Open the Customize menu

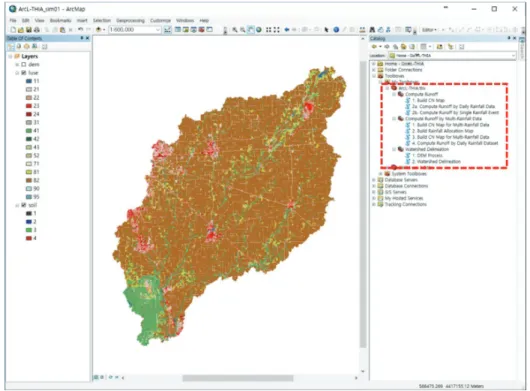coord(160,20)
